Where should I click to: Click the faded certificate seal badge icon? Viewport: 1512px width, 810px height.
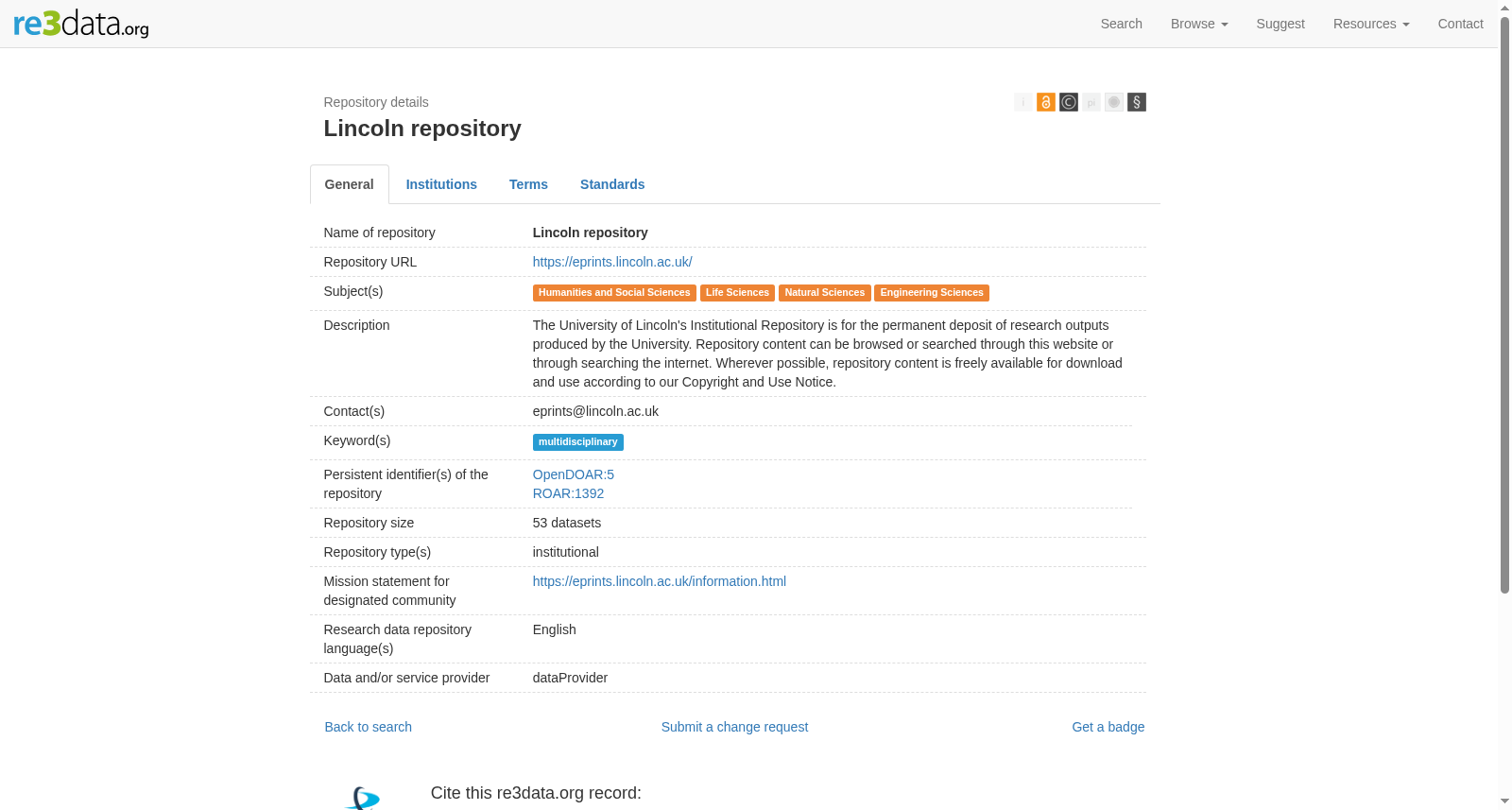pyautogui.click(x=1113, y=102)
